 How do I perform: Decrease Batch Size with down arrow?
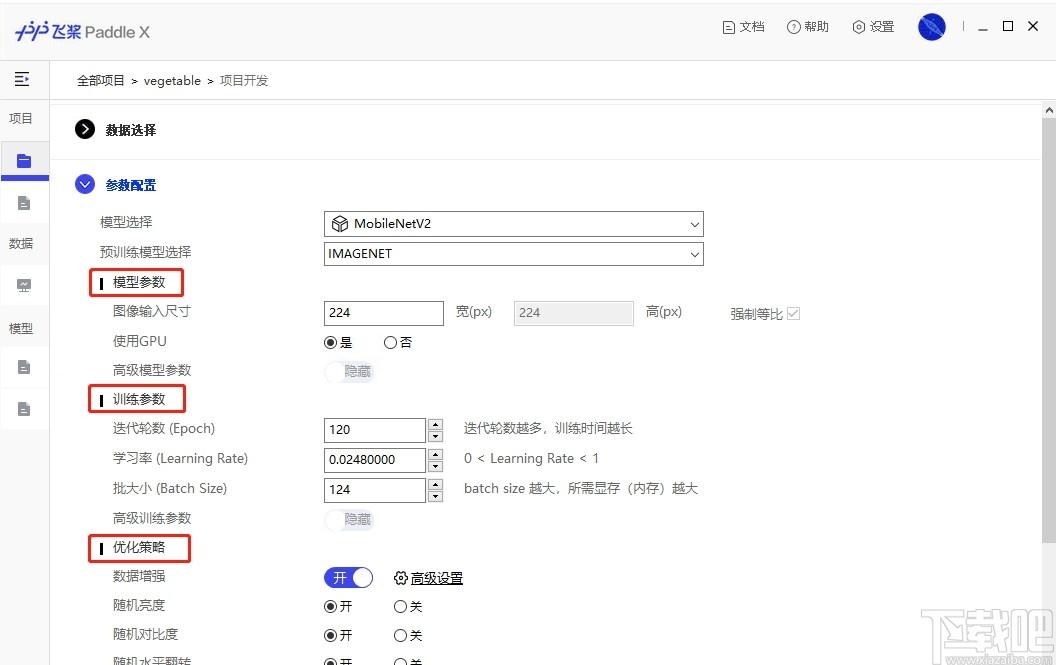pos(436,496)
